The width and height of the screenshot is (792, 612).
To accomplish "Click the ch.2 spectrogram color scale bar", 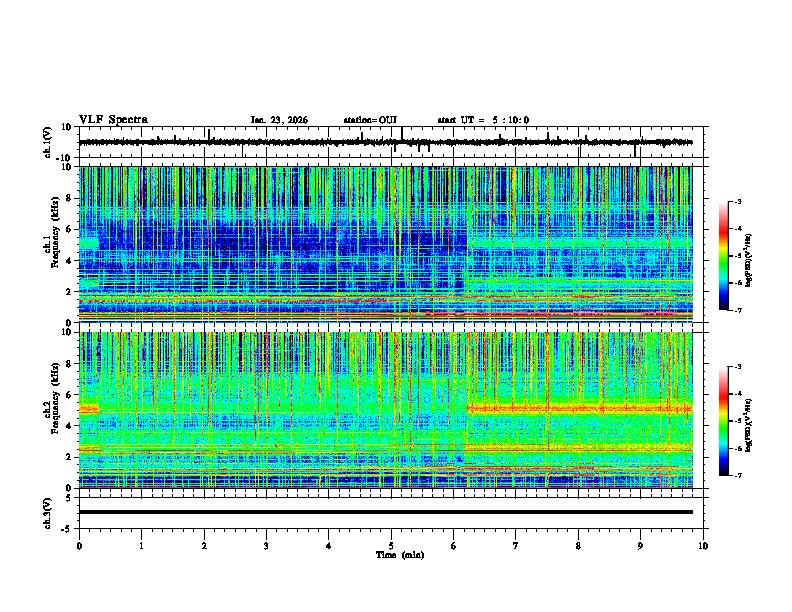I will (x=724, y=421).
